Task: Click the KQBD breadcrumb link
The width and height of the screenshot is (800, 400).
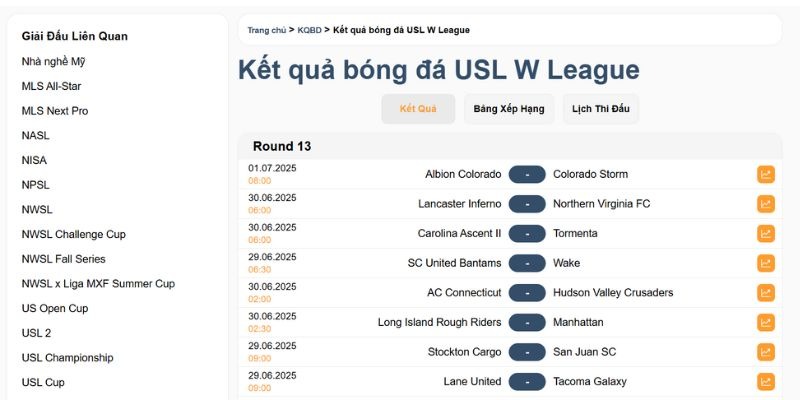Action: 309,30
